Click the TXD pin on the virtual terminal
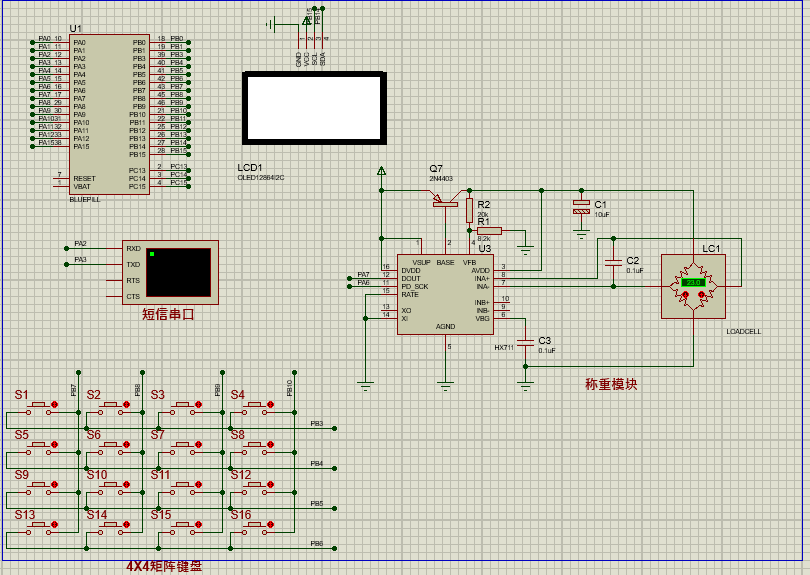 (x=133, y=265)
